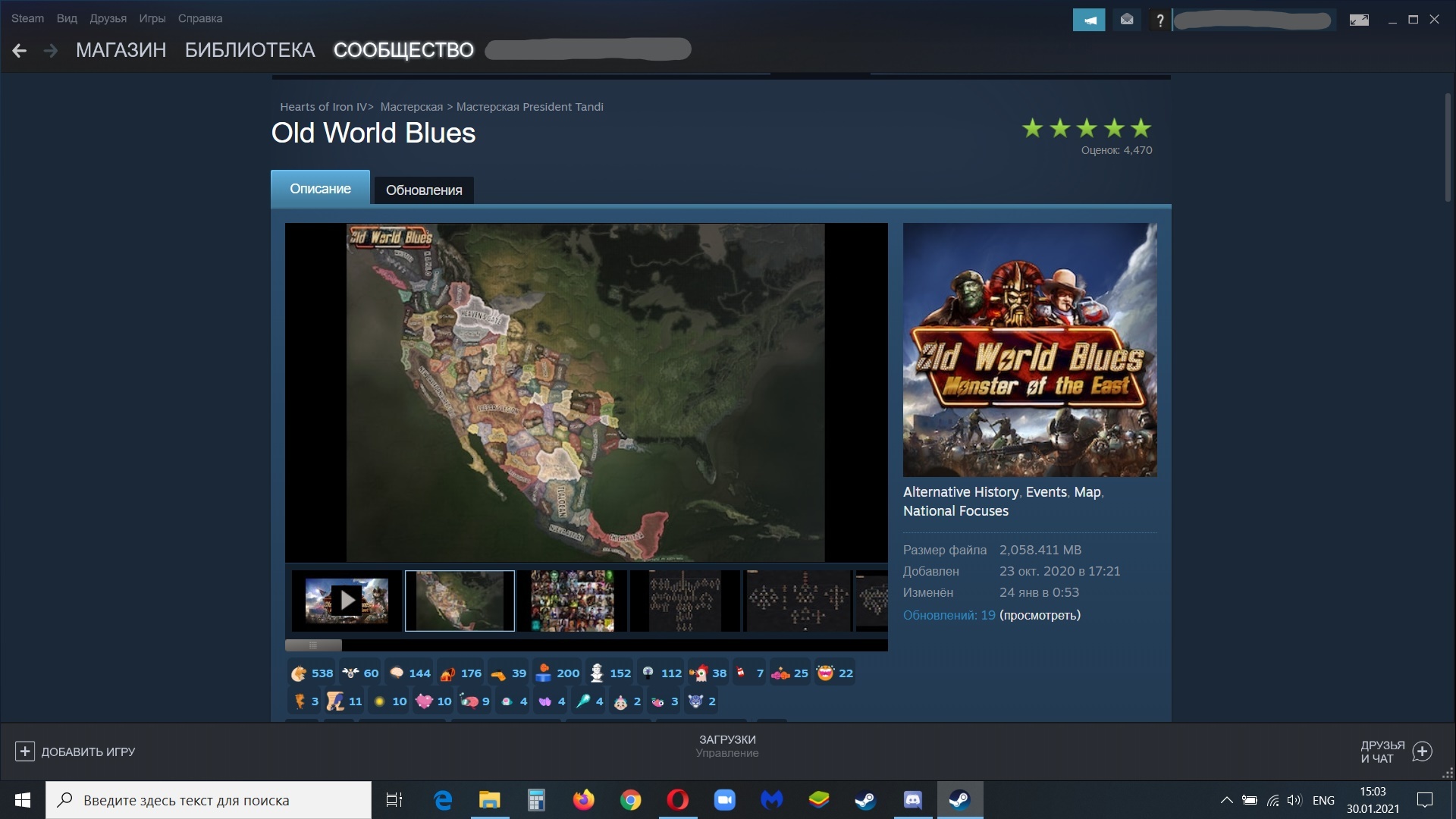This screenshot has width=1456, height=819.
Task: Open the Alternative History tag link
Action: pos(960,492)
